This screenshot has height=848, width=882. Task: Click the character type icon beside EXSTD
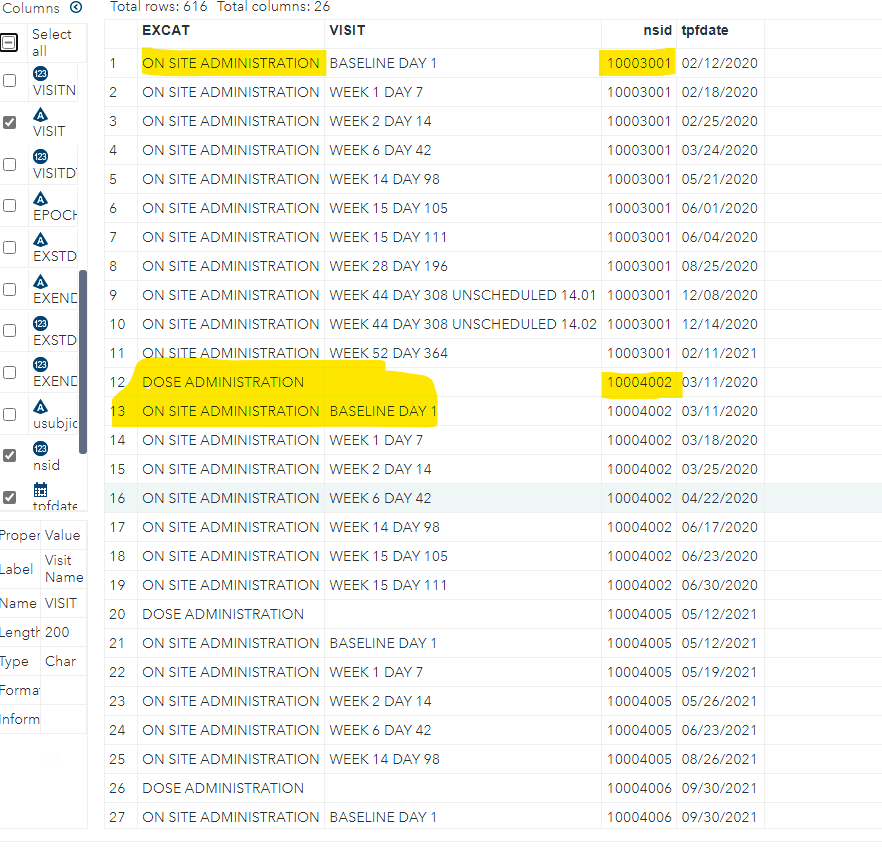point(39,240)
